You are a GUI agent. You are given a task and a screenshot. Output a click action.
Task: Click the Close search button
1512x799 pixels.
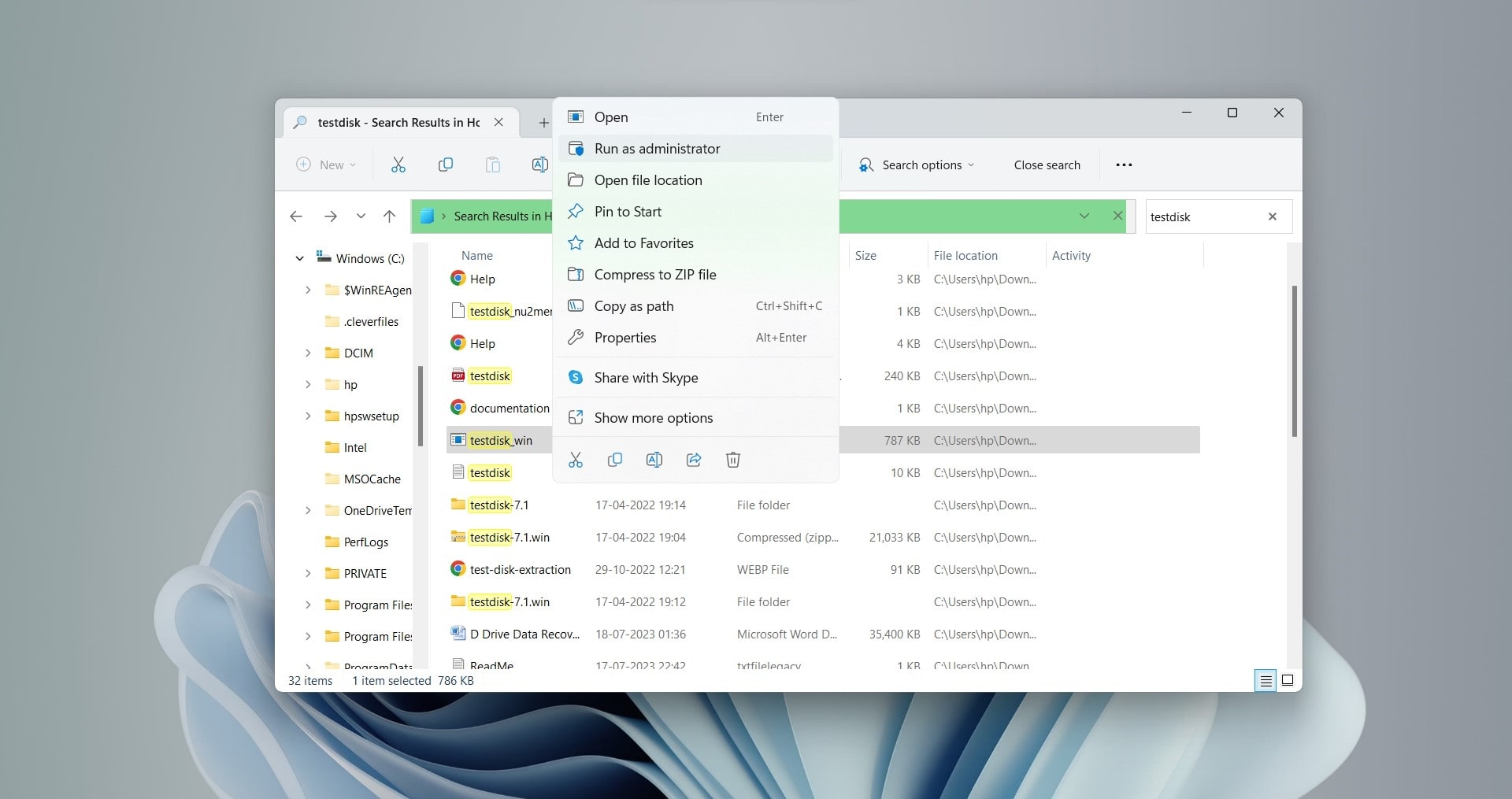coord(1047,165)
